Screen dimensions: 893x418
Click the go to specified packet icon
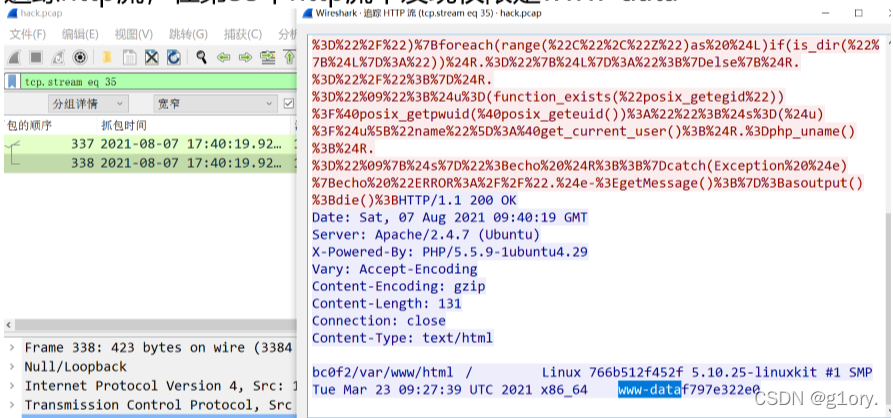(x=267, y=57)
